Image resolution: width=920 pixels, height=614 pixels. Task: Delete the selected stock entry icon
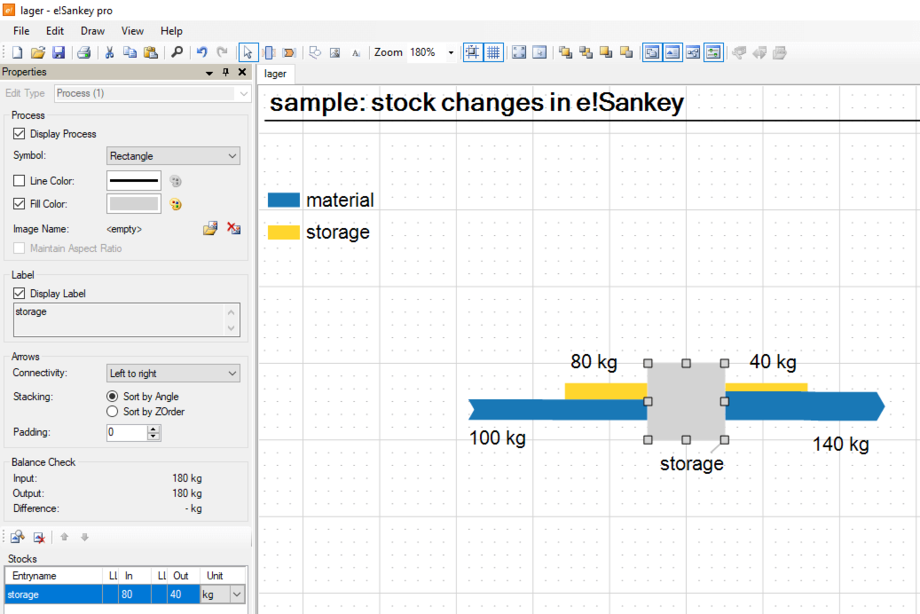pos(39,537)
